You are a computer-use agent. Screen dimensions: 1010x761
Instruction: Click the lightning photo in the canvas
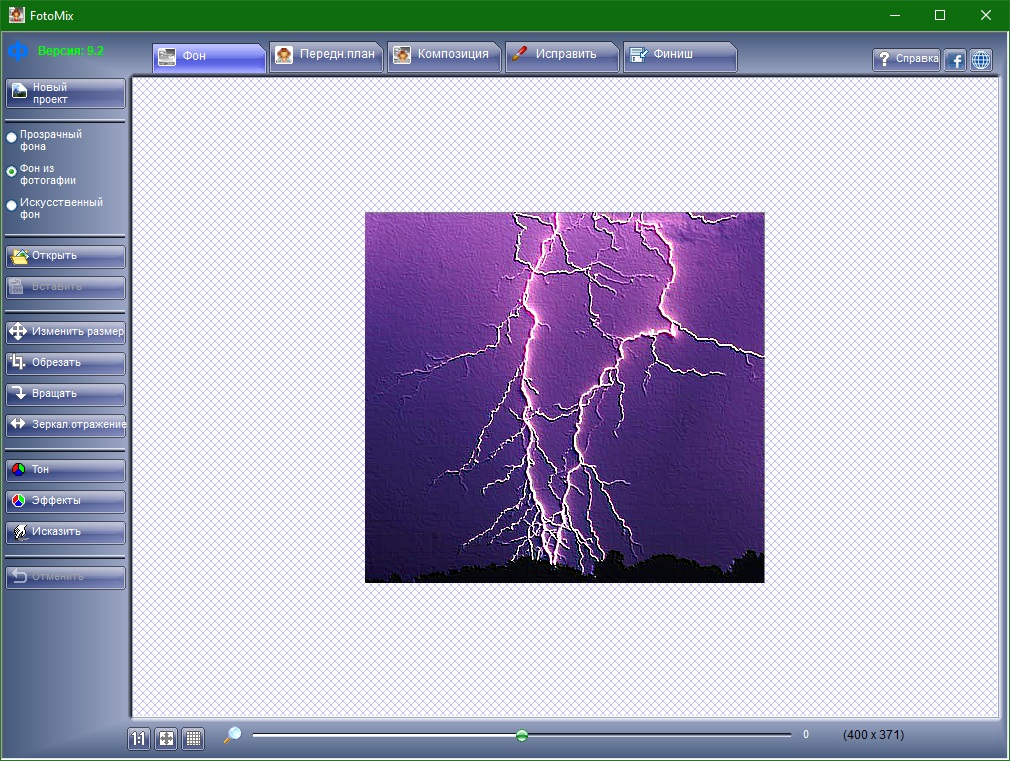coord(564,398)
